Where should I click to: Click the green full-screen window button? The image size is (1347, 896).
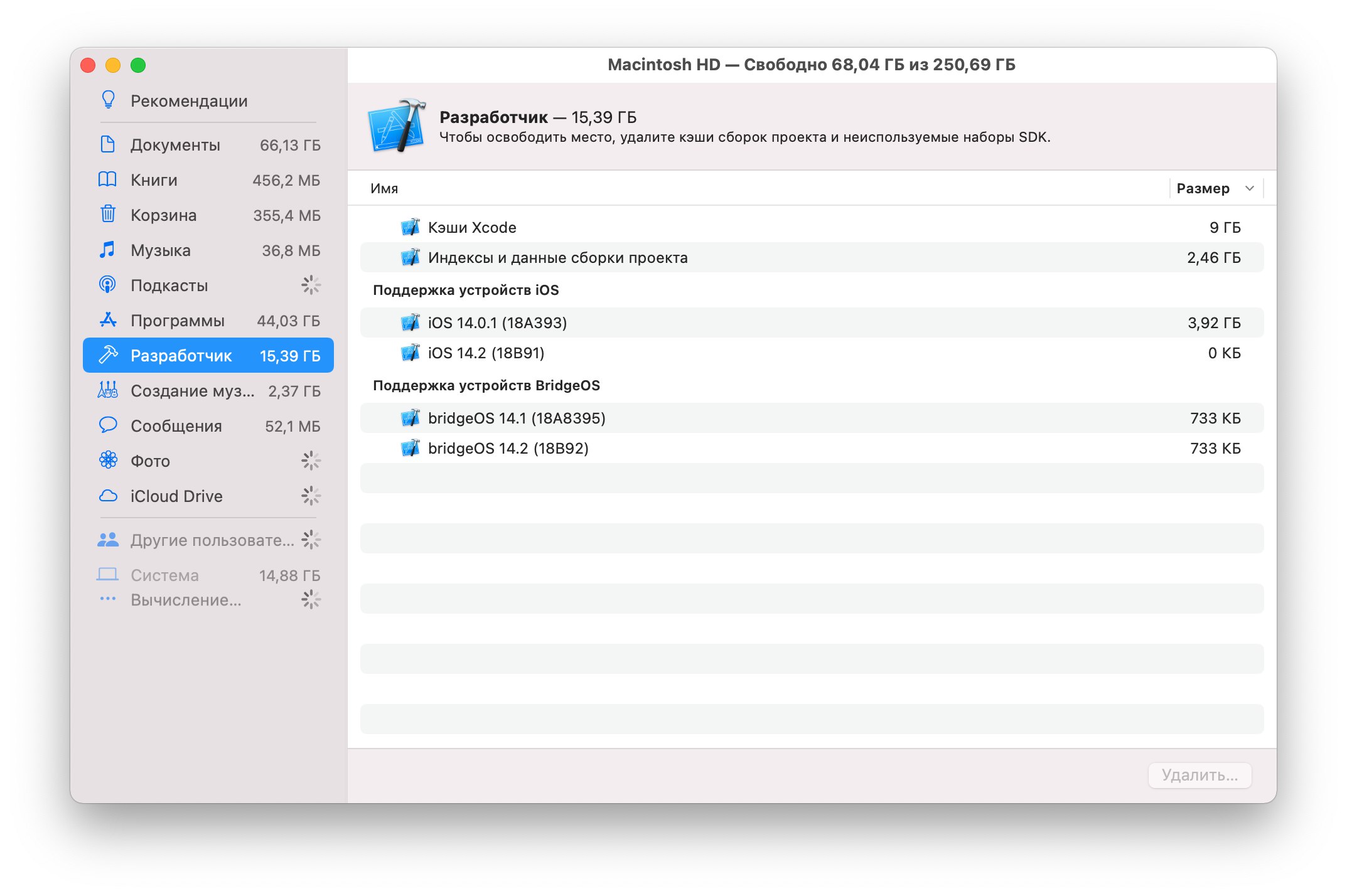tap(138, 65)
